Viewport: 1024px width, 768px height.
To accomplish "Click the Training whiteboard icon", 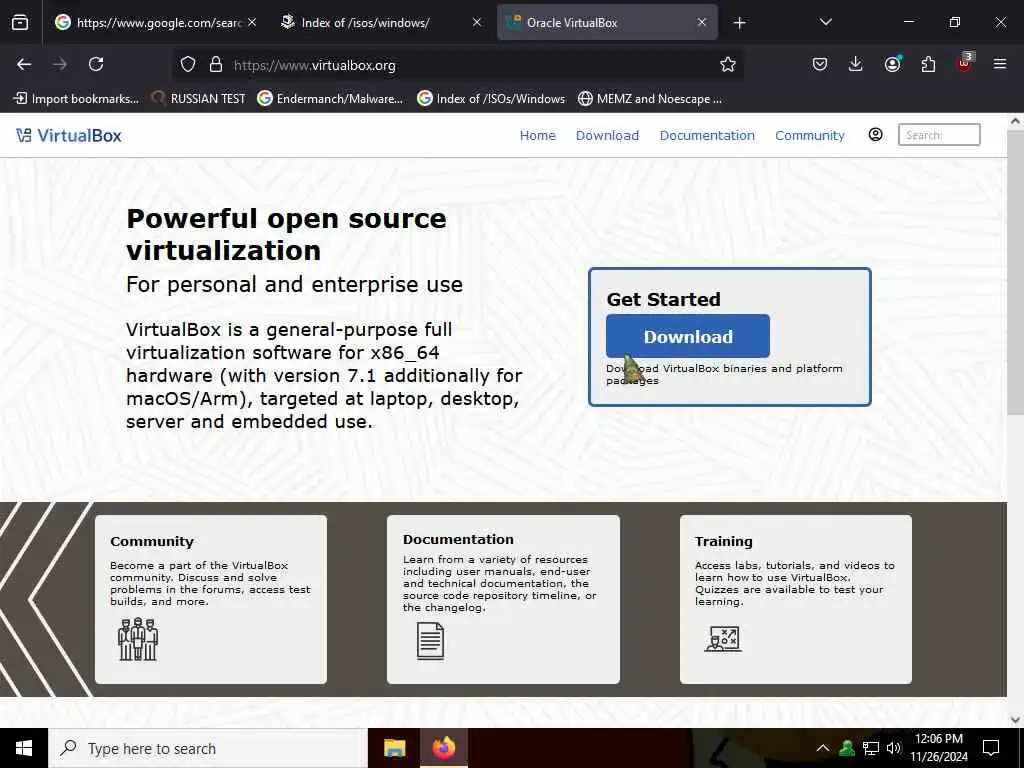I will click(x=723, y=639).
